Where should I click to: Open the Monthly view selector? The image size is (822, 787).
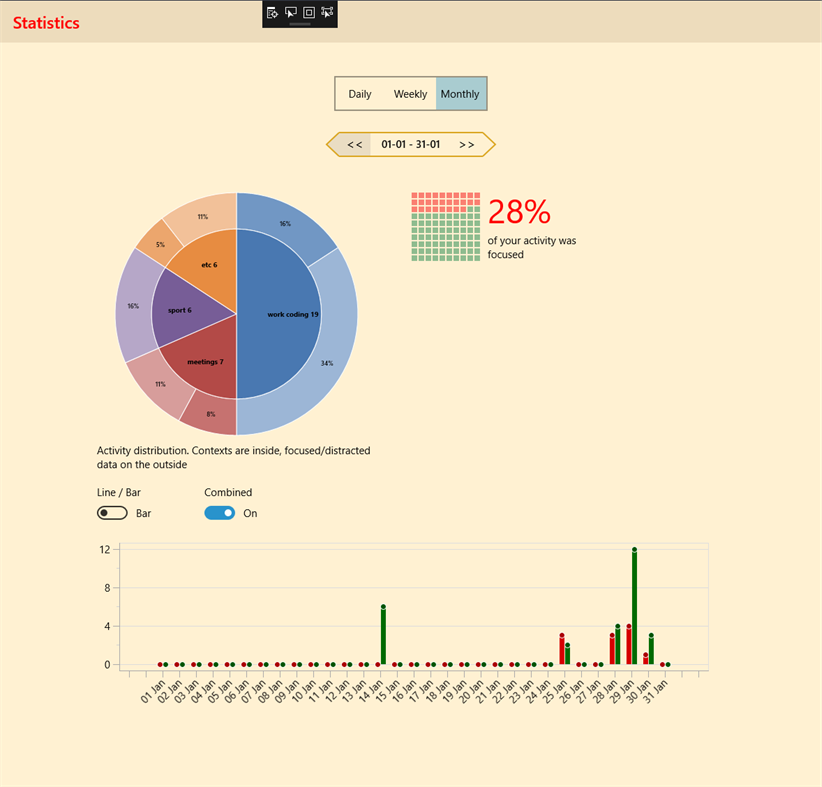click(460, 93)
